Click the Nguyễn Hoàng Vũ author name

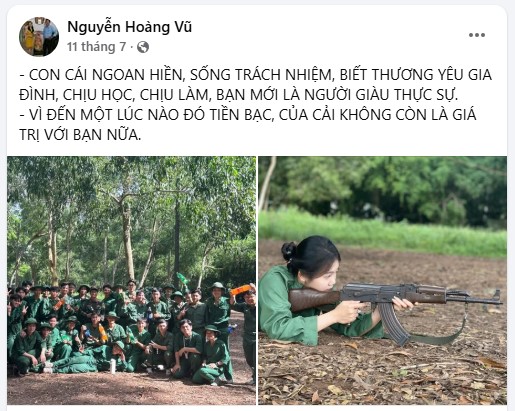point(129,27)
